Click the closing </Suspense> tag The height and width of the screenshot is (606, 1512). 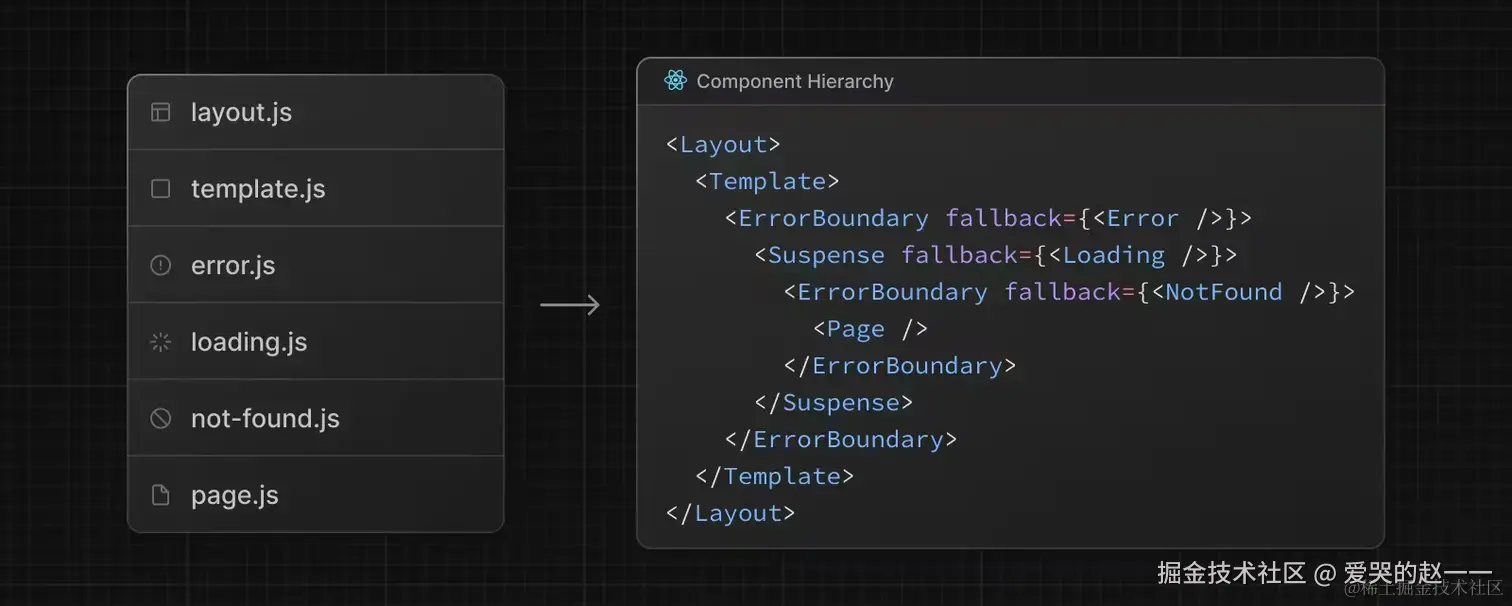(833, 402)
